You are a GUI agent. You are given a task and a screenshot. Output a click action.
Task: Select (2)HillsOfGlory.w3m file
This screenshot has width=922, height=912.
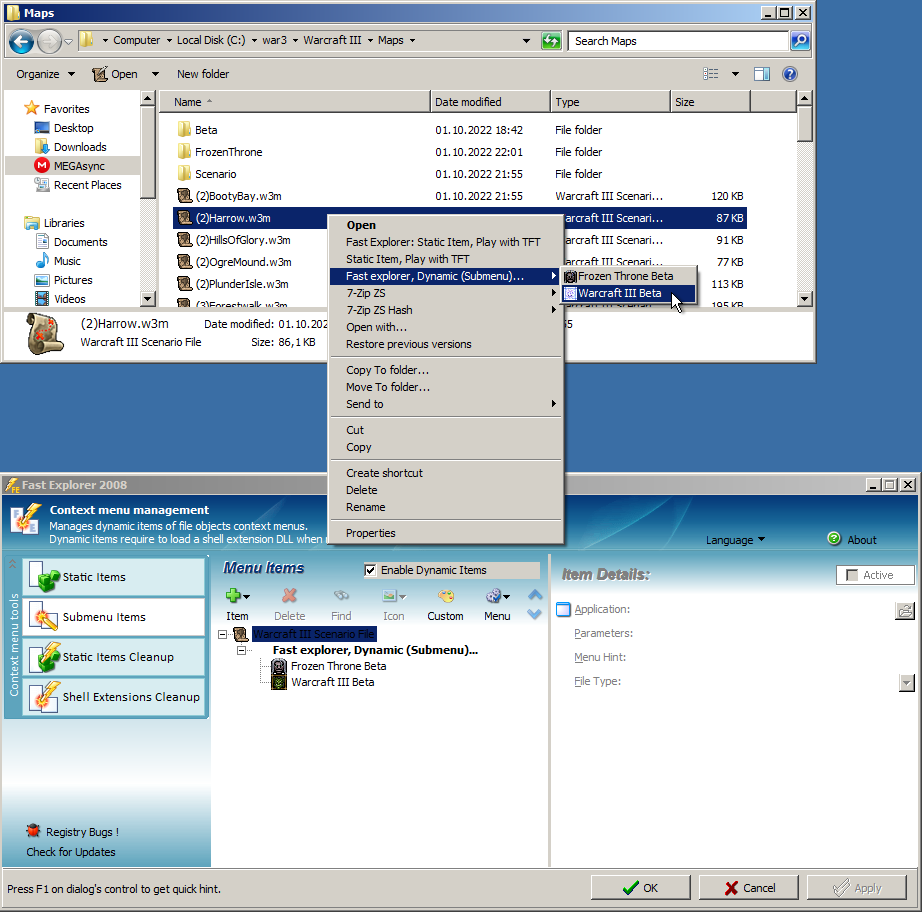pyautogui.click(x=243, y=240)
